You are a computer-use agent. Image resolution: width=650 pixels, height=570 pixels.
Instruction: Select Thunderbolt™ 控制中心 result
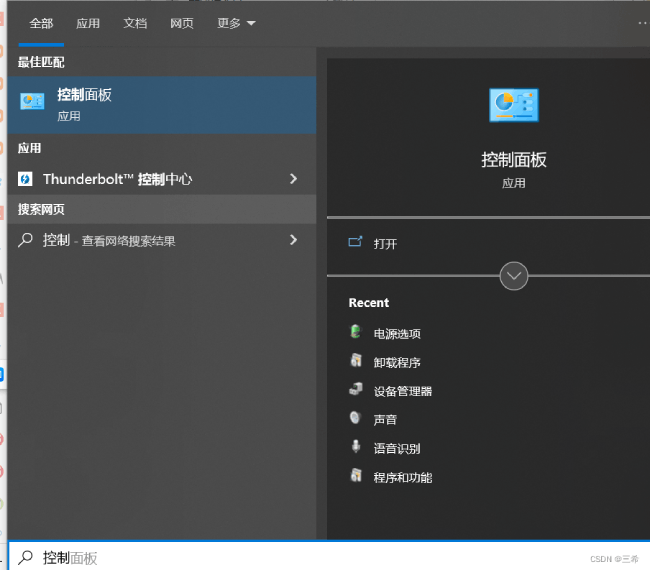(162, 179)
